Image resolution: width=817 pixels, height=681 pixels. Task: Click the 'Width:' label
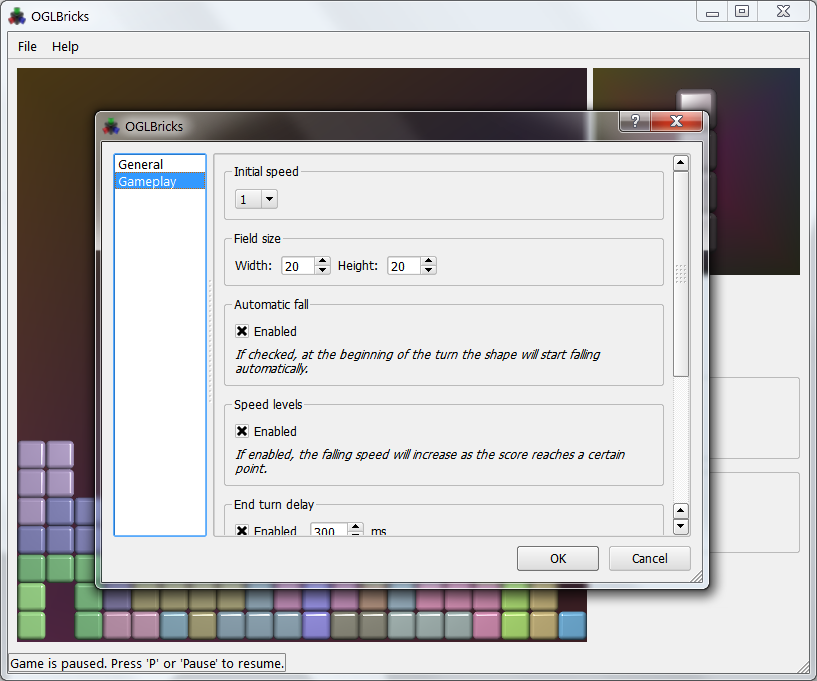[x=253, y=266]
